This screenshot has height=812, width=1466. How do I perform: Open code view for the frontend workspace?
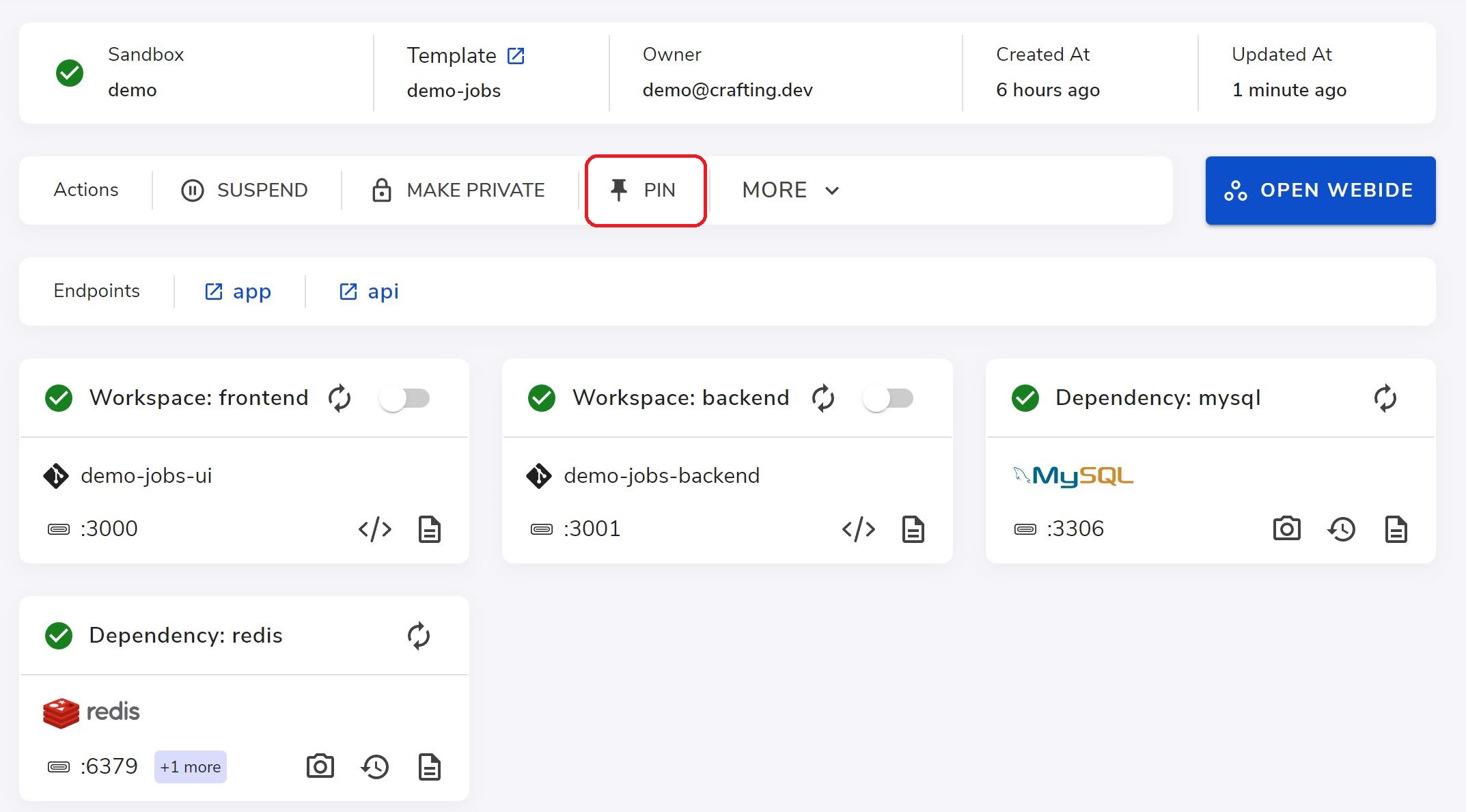coord(375,529)
